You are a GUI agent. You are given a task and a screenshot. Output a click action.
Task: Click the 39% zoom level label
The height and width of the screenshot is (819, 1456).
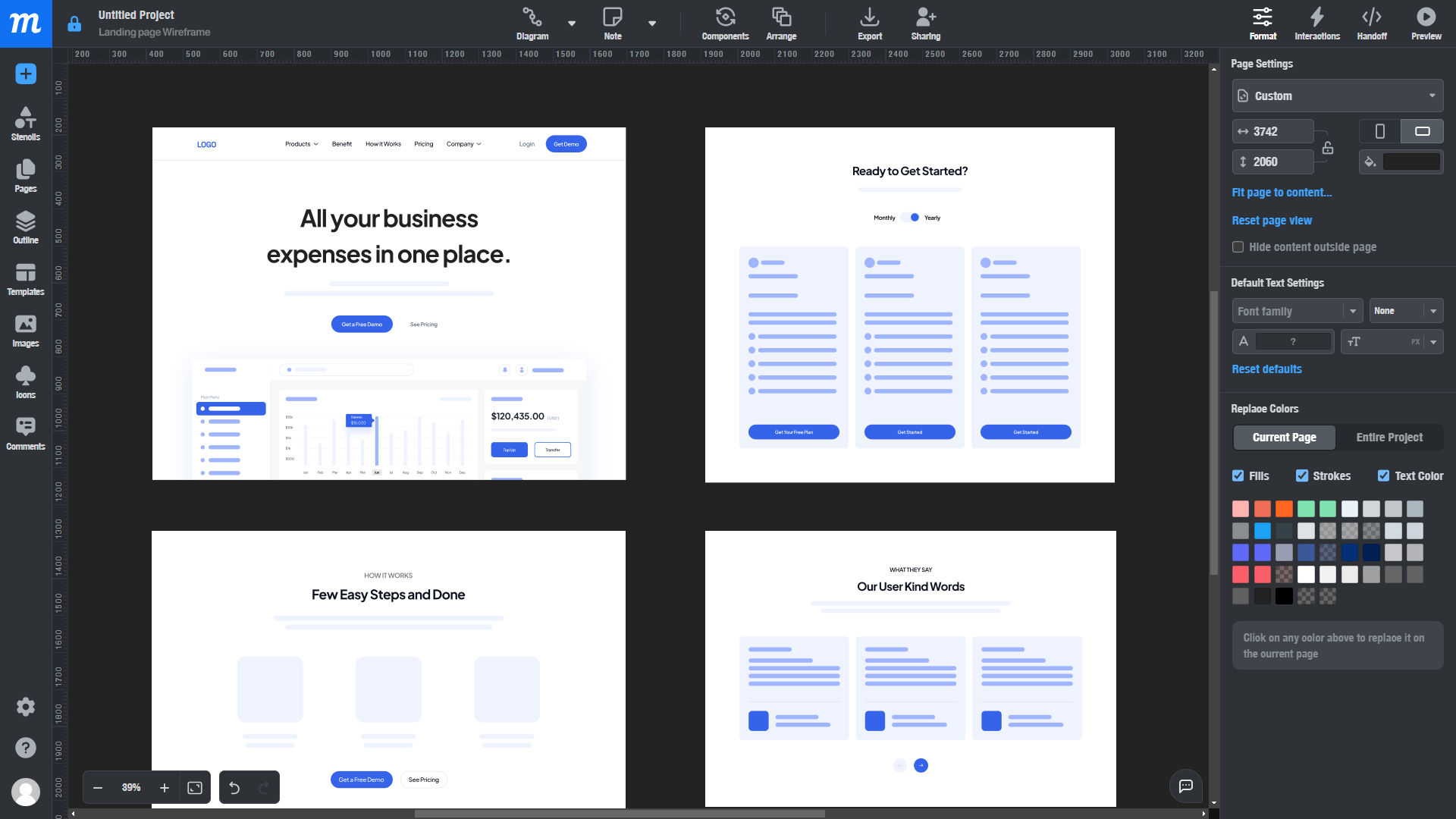click(x=131, y=788)
